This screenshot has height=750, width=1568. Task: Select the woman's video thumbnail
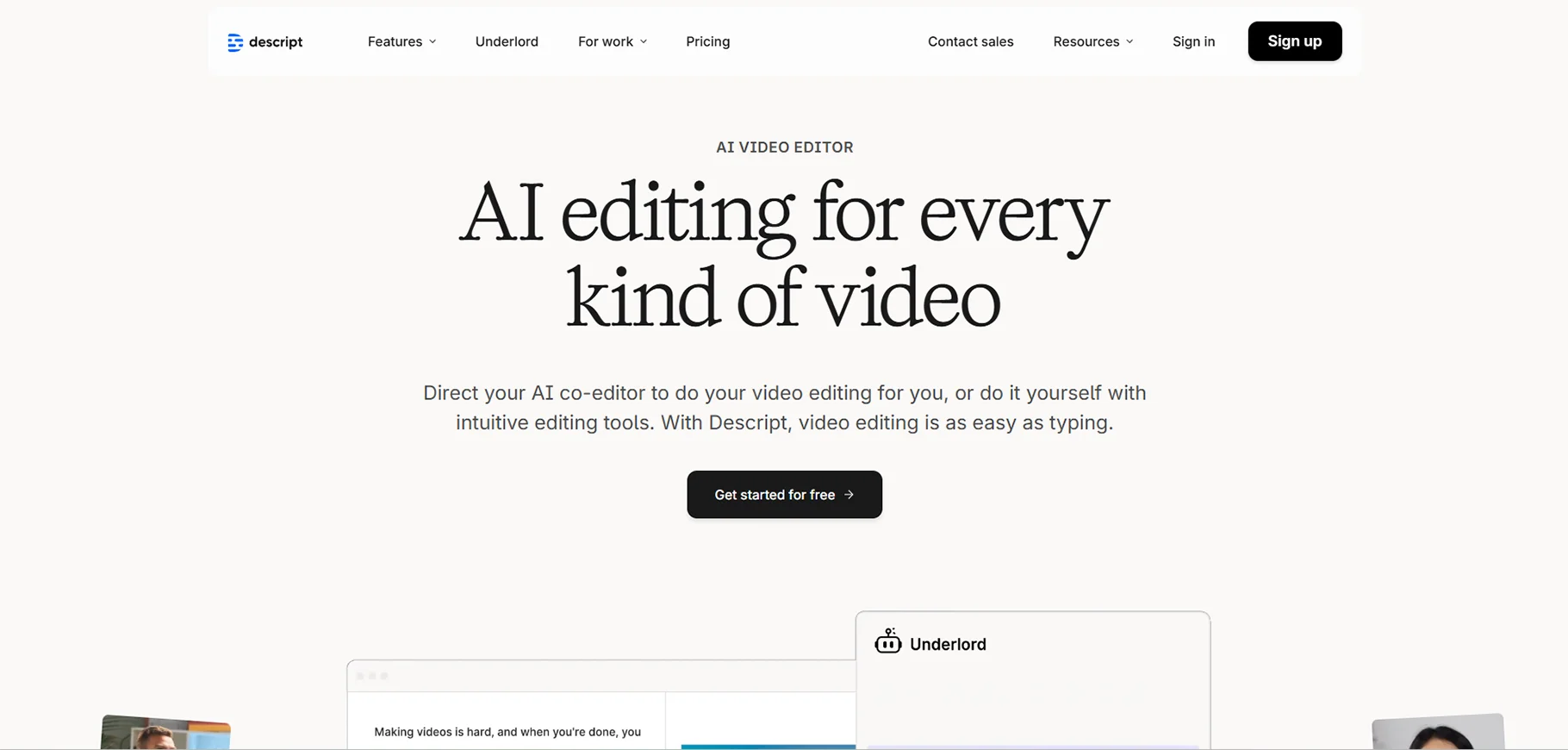1438,733
